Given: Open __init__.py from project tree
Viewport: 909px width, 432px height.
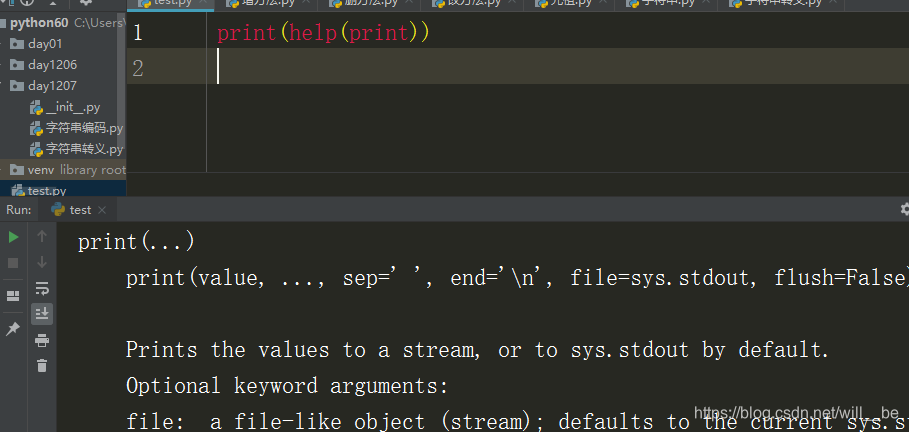Looking at the screenshot, I should [x=73, y=107].
